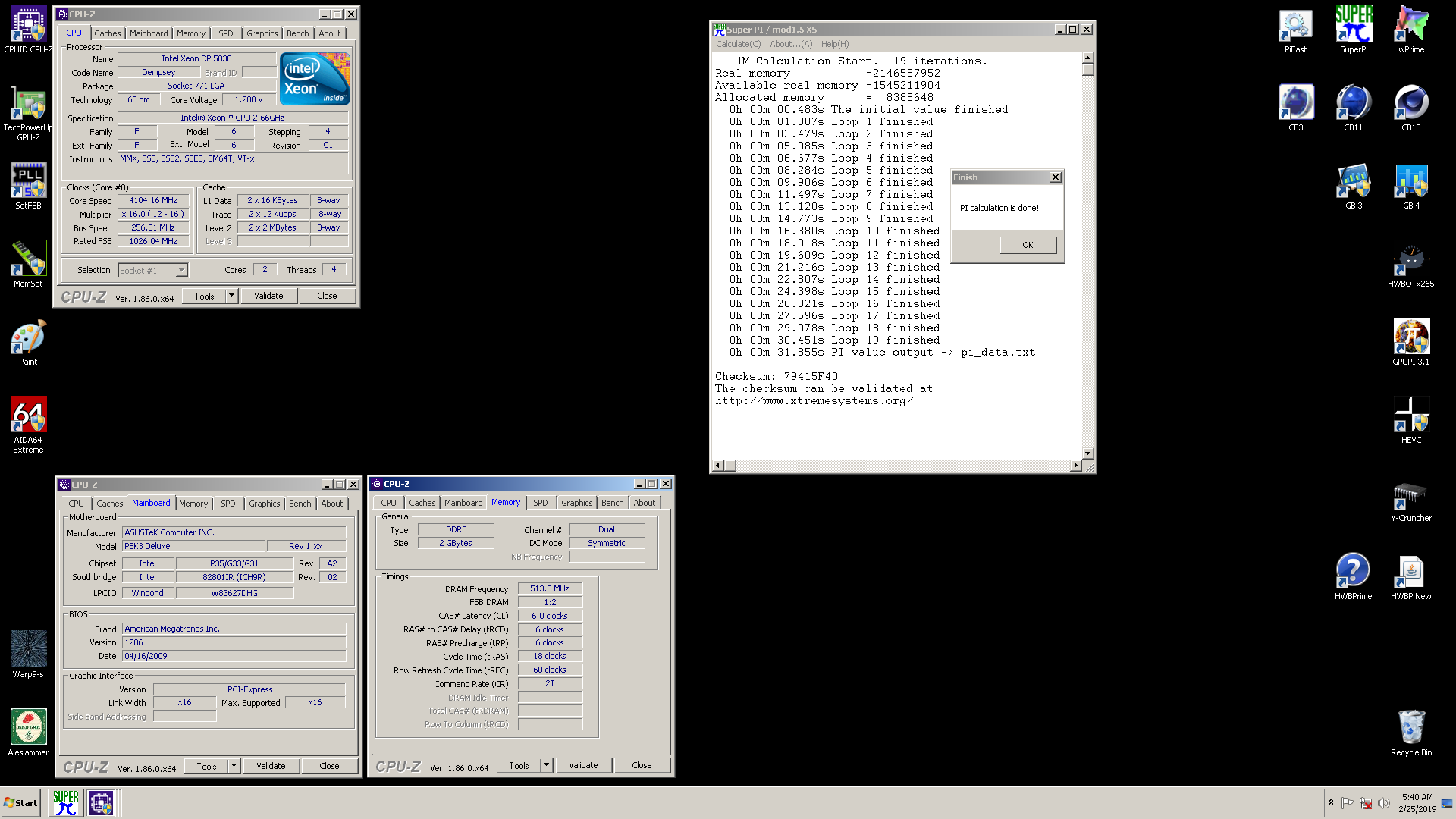Click OK in the Finish dialog
This screenshot has width=1456, height=819.
point(1028,245)
